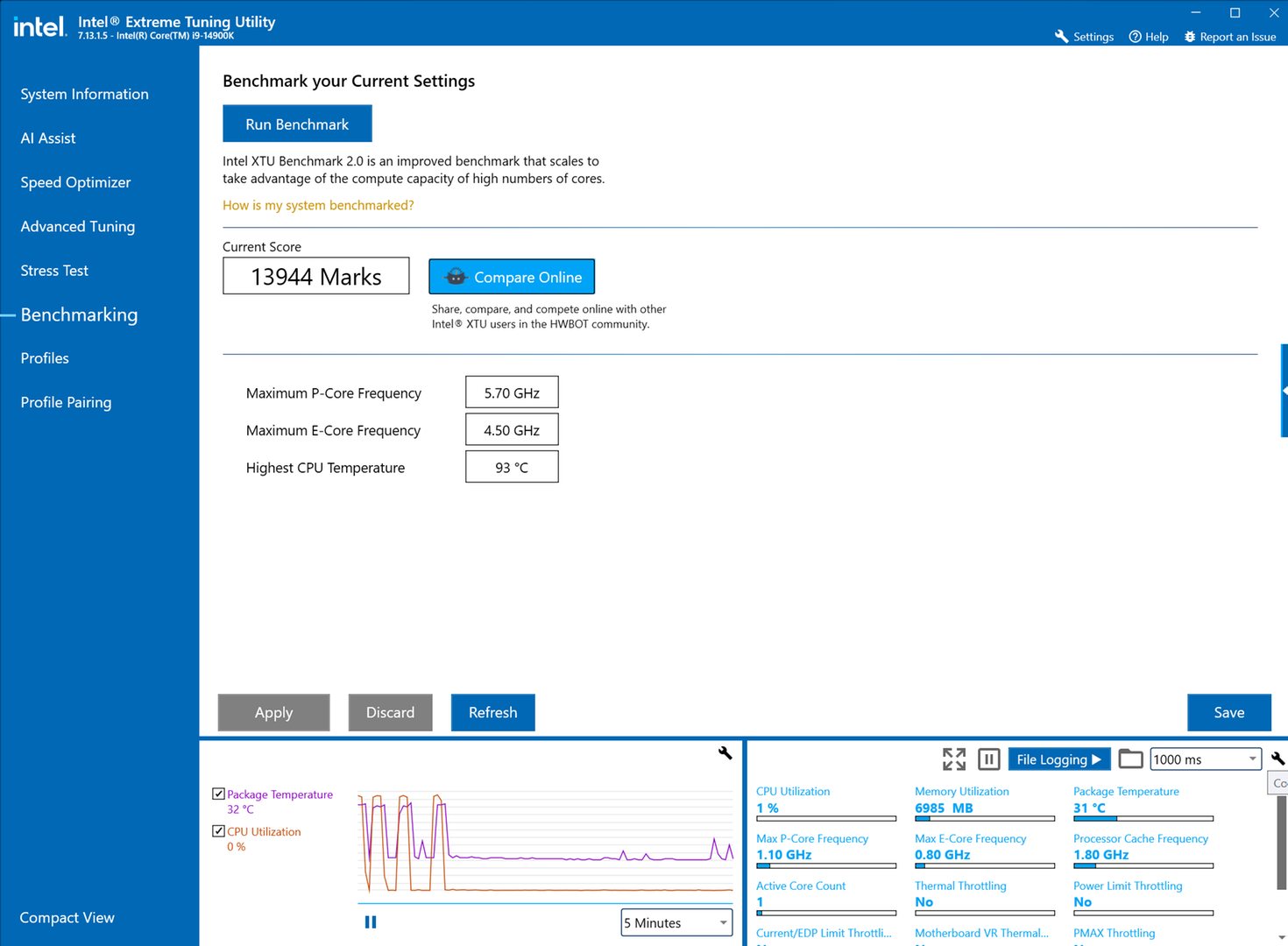Click Maximum P-Core Frequency 5.70 GHz box
Screen dimensions: 1288x946
click(x=512, y=392)
